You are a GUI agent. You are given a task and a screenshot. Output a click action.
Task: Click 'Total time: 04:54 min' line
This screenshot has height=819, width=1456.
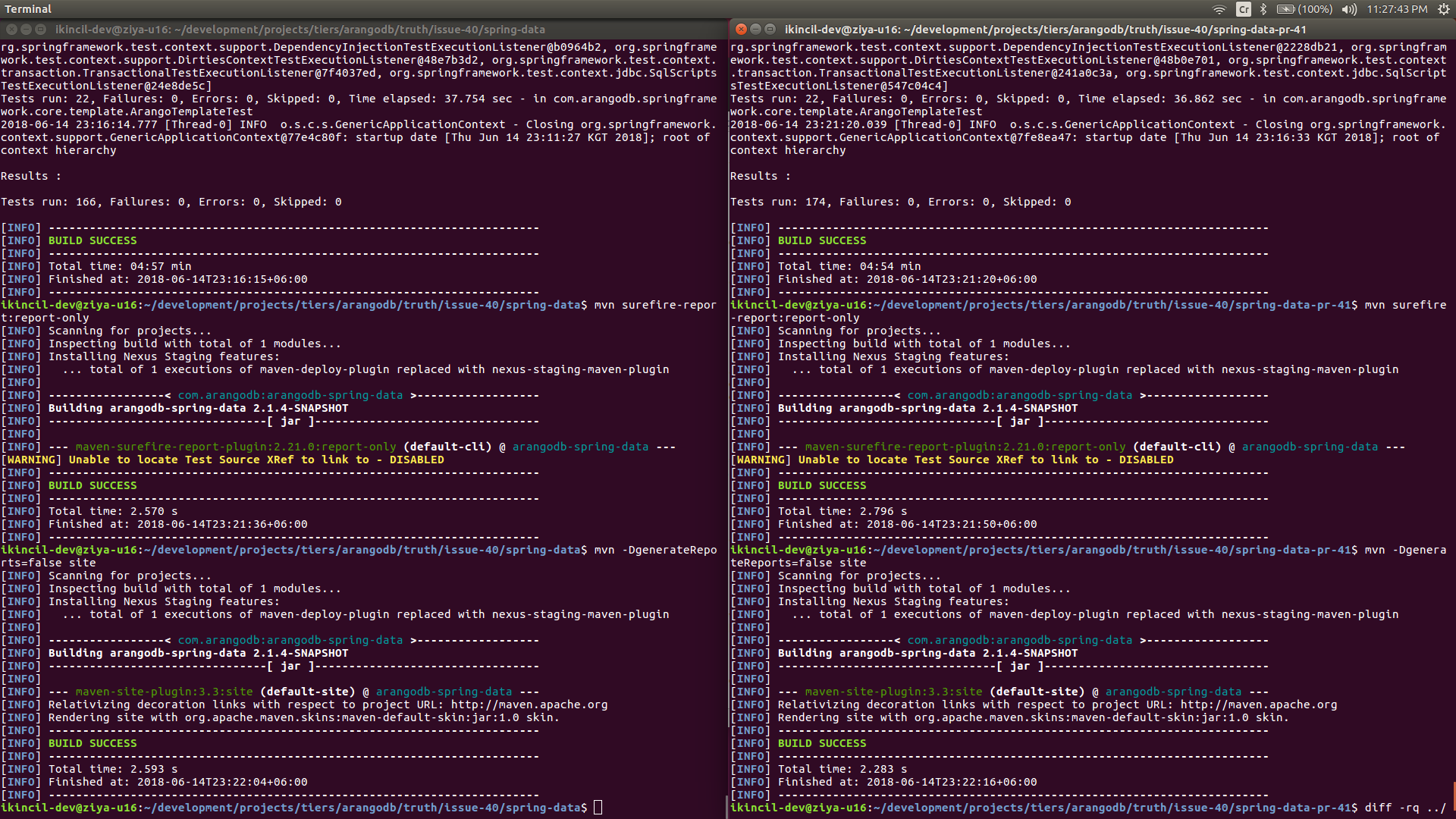pyautogui.click(x=849, y=266)
